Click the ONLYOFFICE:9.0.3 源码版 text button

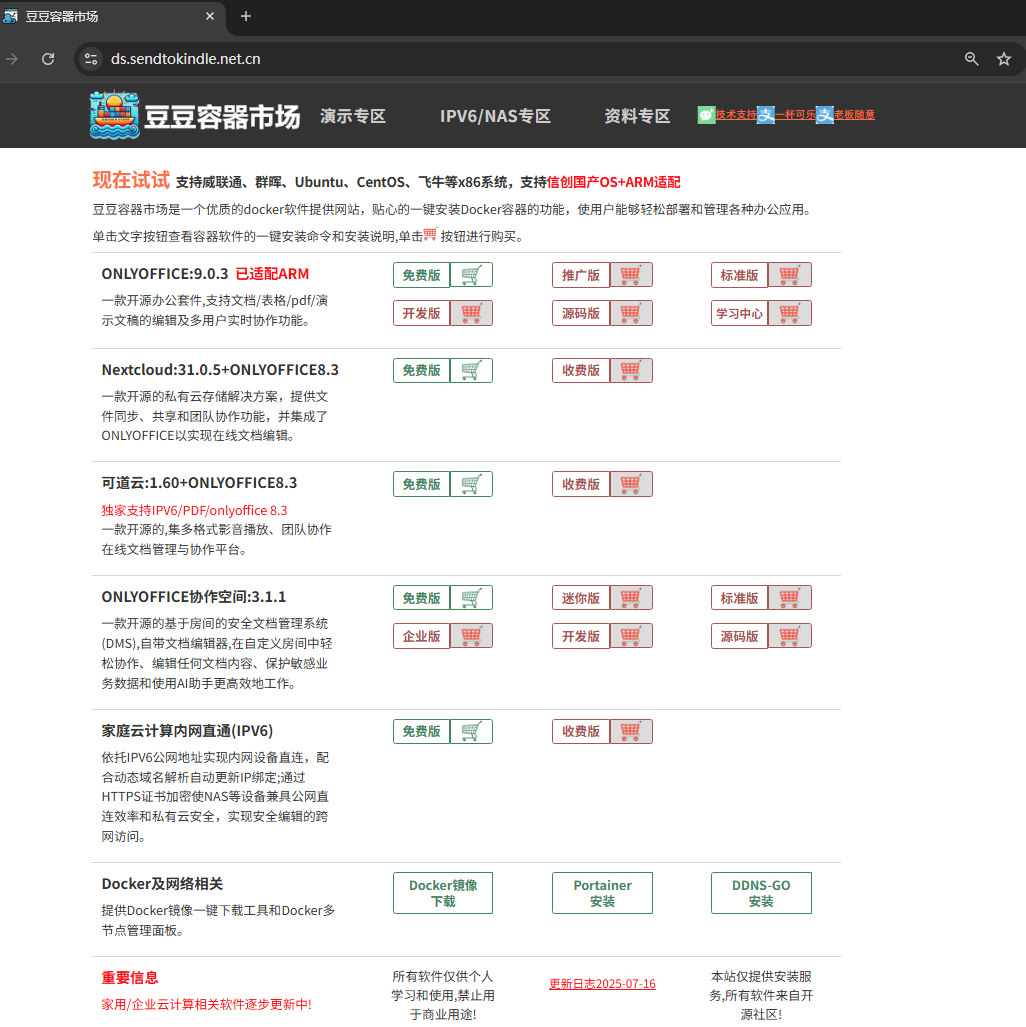click(580, 313)
